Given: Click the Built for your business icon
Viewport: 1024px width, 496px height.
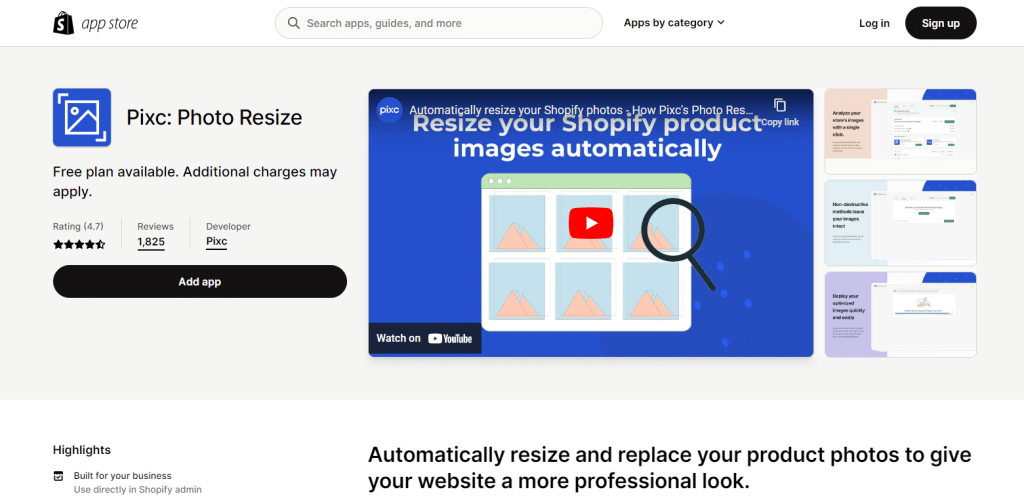Looking at the screenshot, I should tap(59, 476).
